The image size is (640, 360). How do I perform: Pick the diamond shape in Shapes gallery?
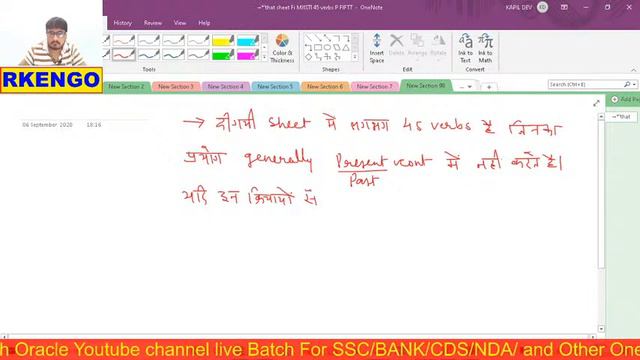coord(309,57)
